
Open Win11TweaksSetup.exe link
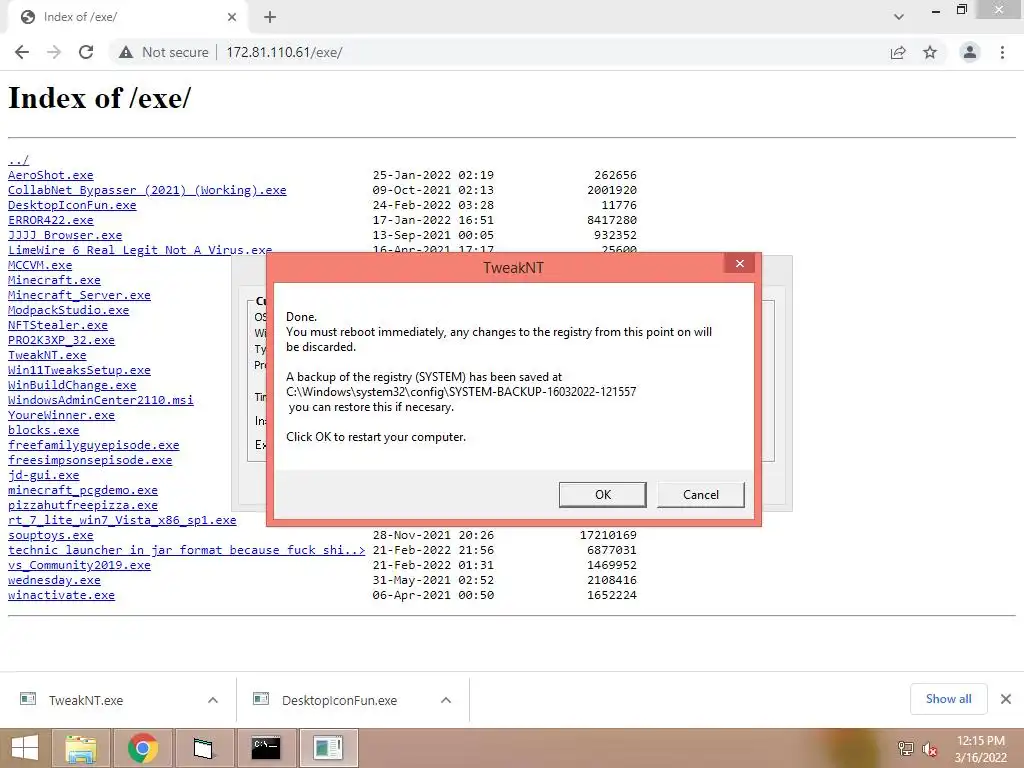click(x=79, y=370)
